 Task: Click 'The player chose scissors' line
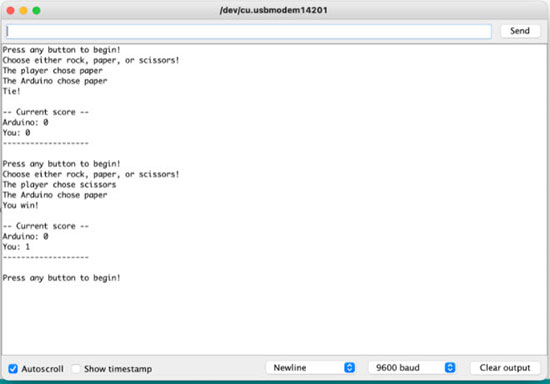tap(59, 184)
